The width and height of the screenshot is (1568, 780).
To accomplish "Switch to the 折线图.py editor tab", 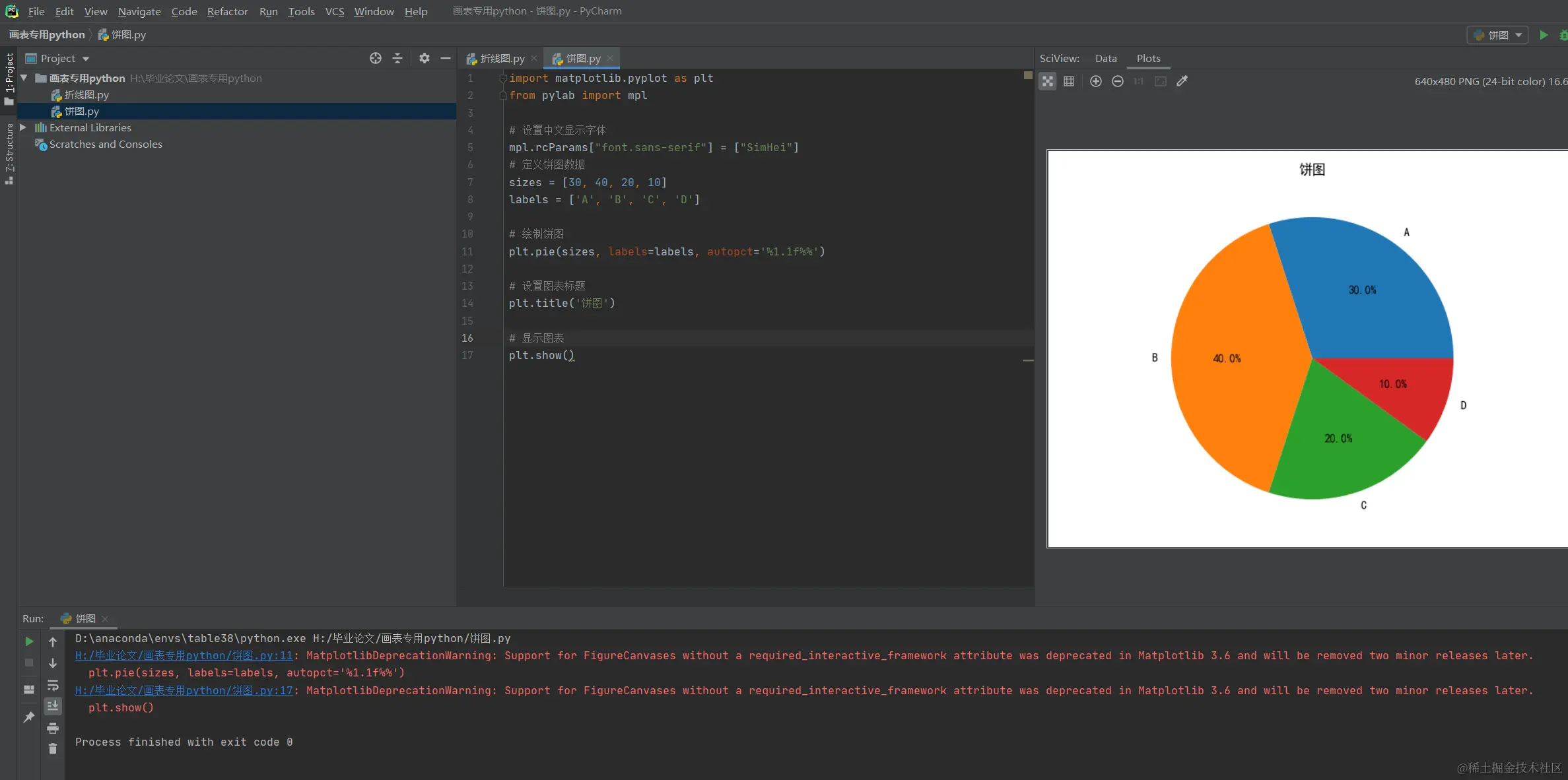I will (x=502, y=59).
